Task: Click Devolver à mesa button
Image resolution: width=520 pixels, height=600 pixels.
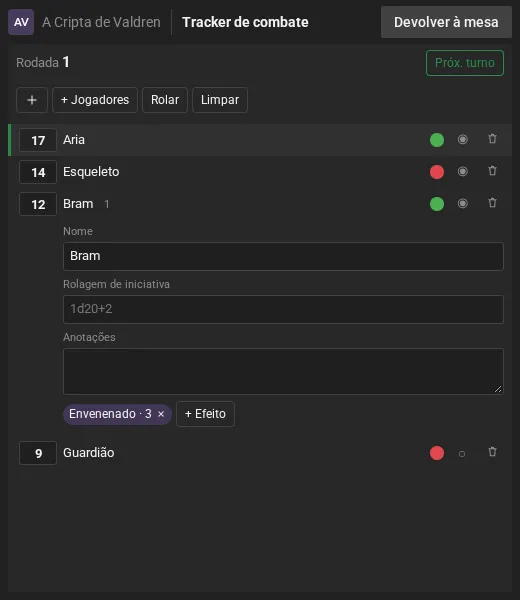Action: click(446, 22)
